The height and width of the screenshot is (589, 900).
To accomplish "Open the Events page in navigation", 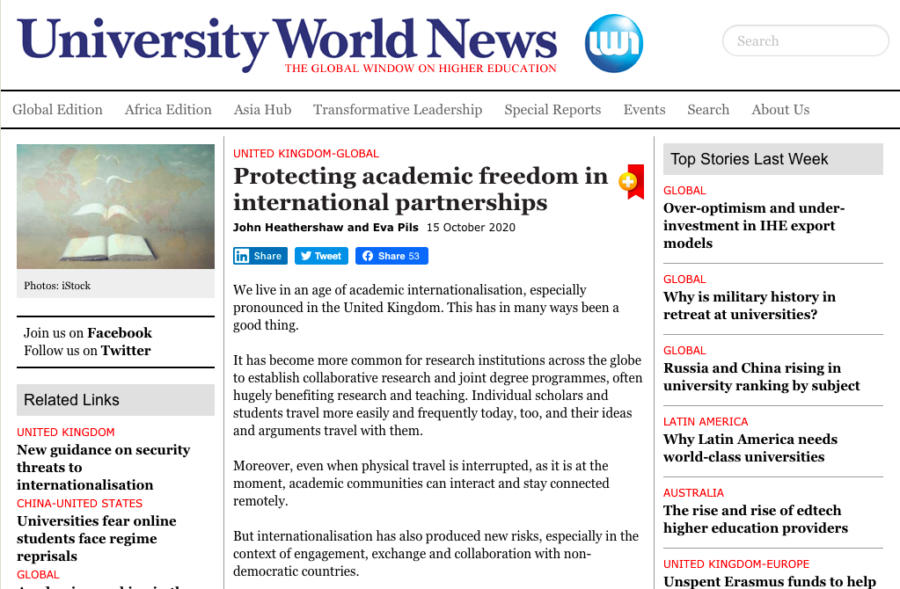I will (x=644, y=110).
